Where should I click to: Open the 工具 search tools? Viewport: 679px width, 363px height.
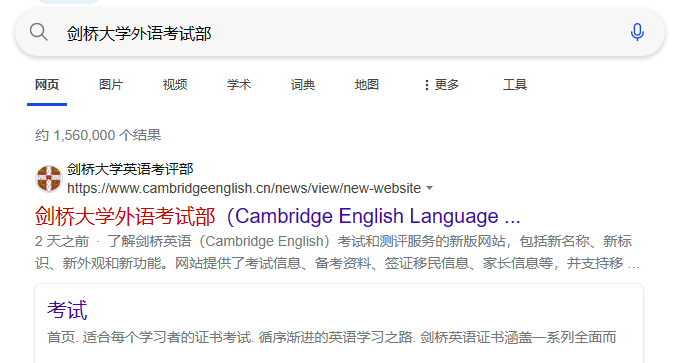[515, 85]
